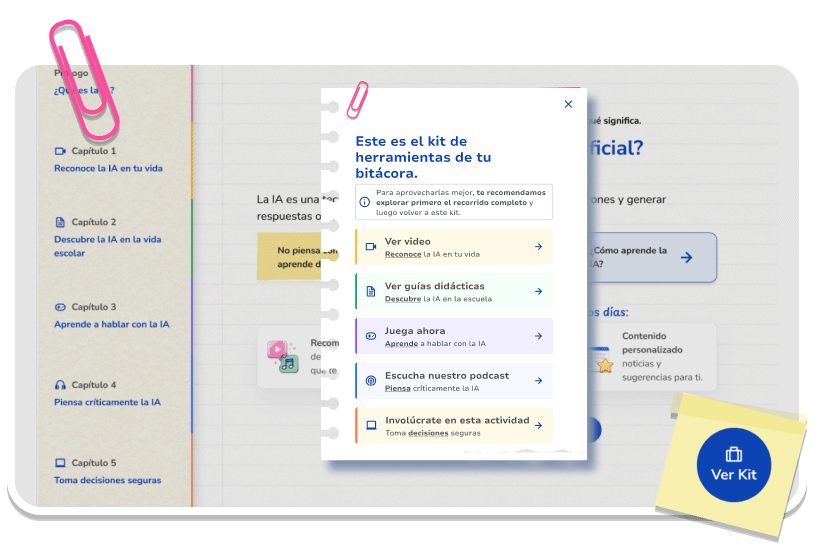Click the underlined Reconoce text in Ver video
Screen dimensions: 814x546
click(403, 254)
